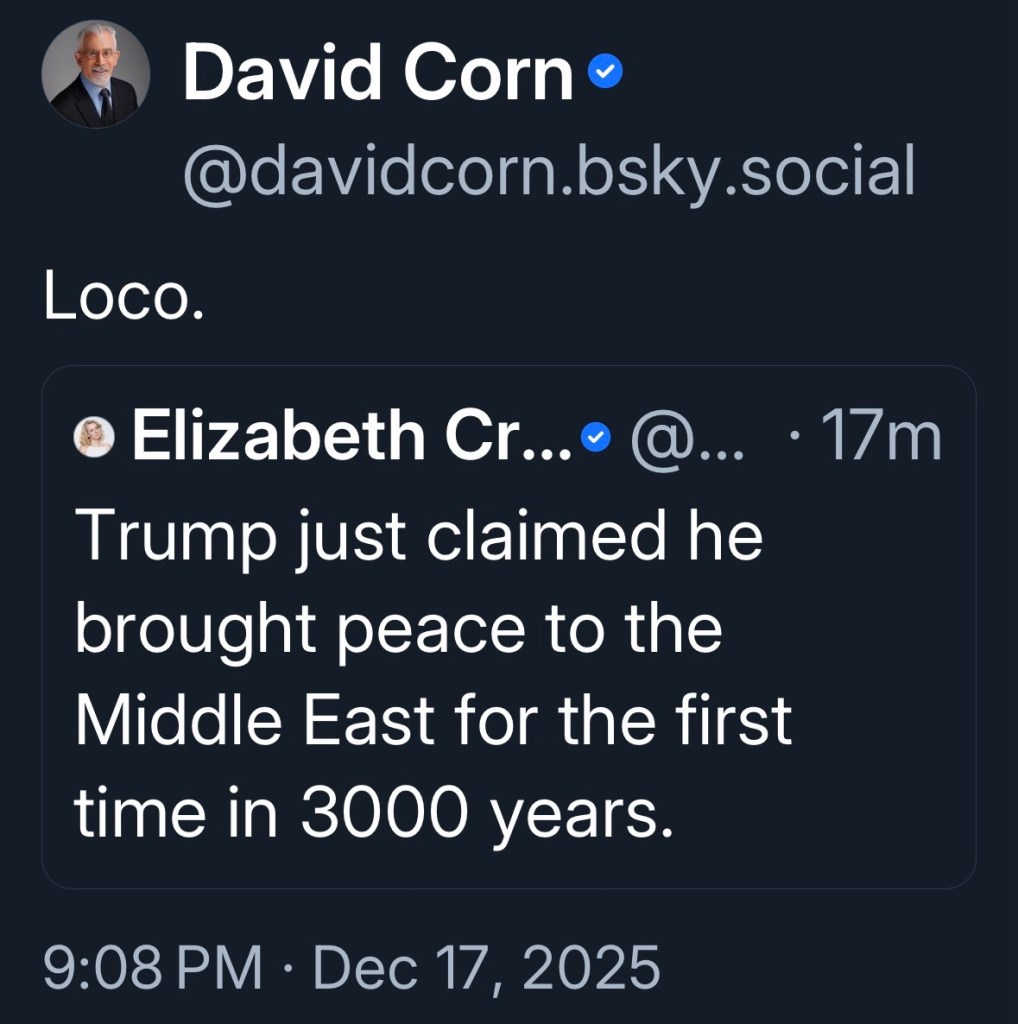Open the @davidcorn.bsky.social handle

pos(548,170)
